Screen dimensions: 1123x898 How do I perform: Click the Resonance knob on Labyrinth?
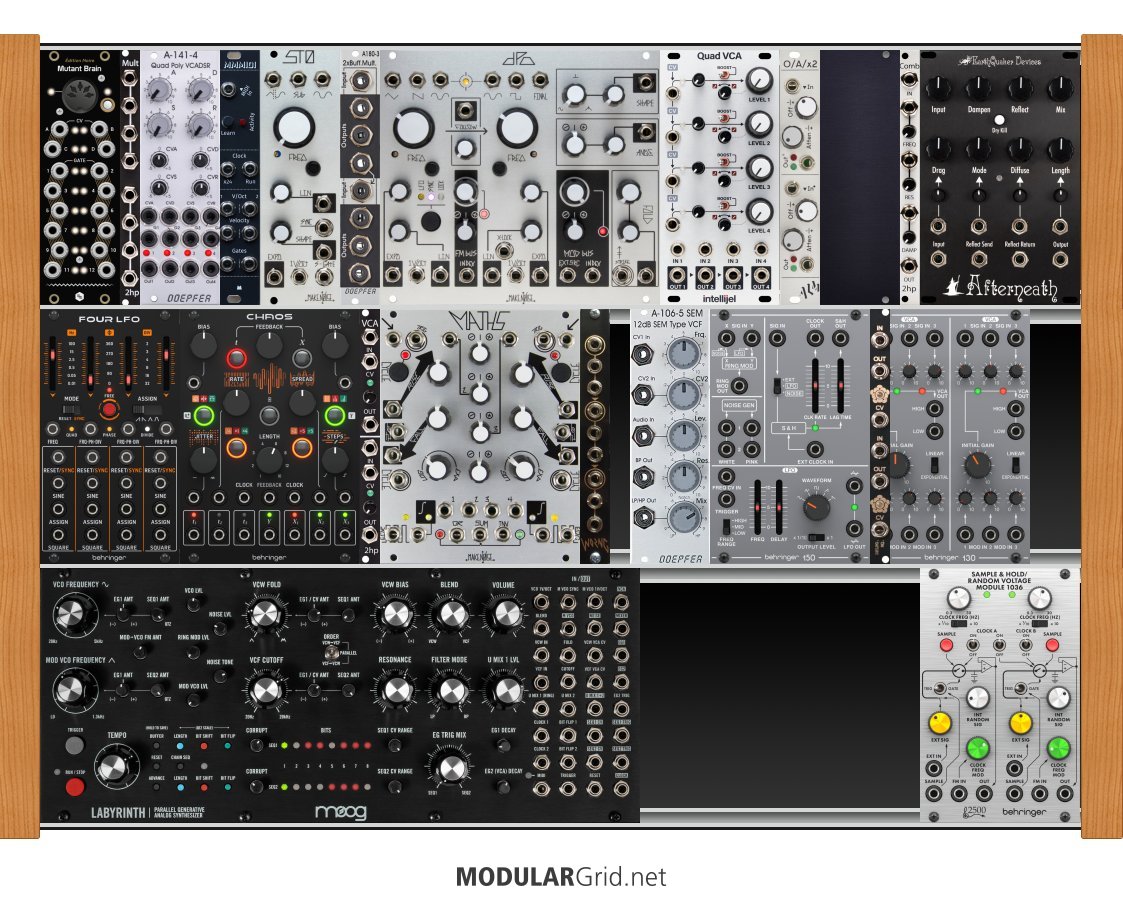click(395, 690)
